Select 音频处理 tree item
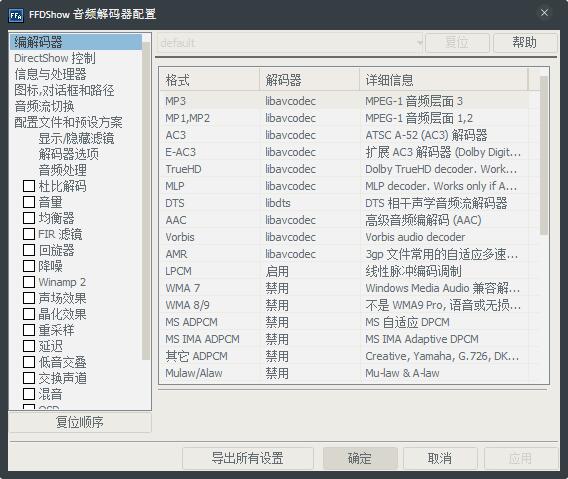 (x=62, y=170)
